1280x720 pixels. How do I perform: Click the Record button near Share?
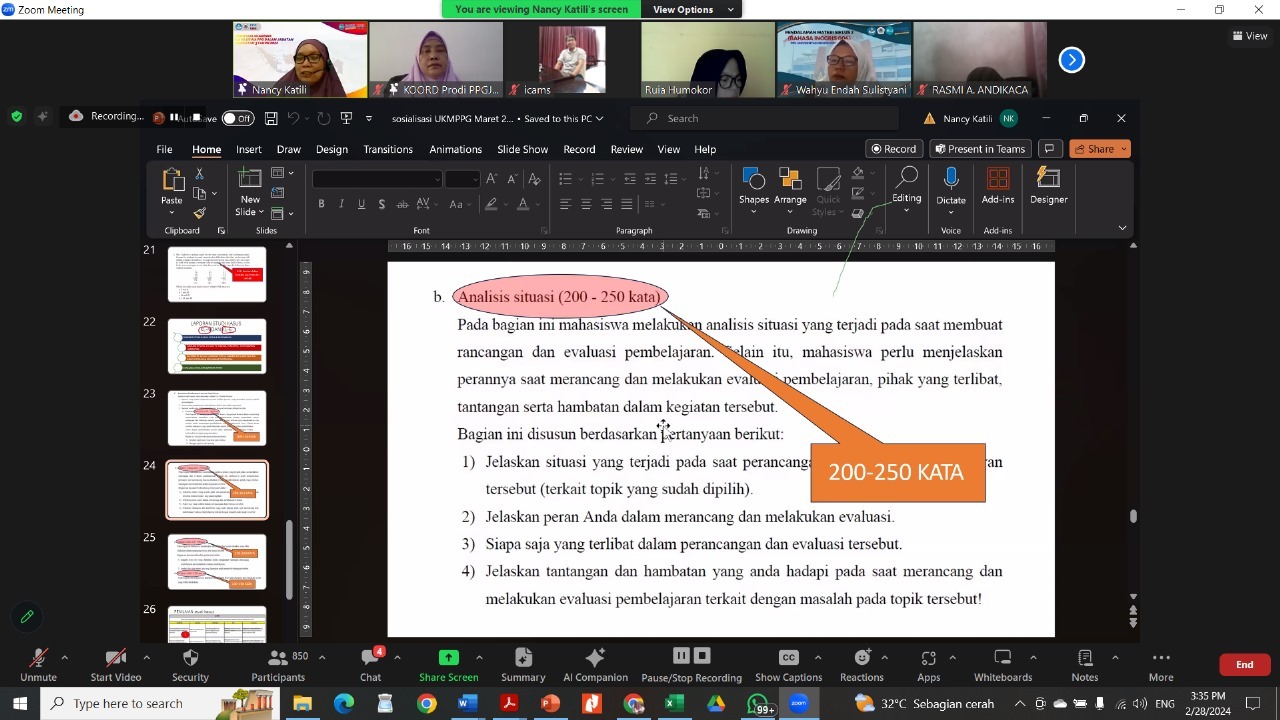893,149
